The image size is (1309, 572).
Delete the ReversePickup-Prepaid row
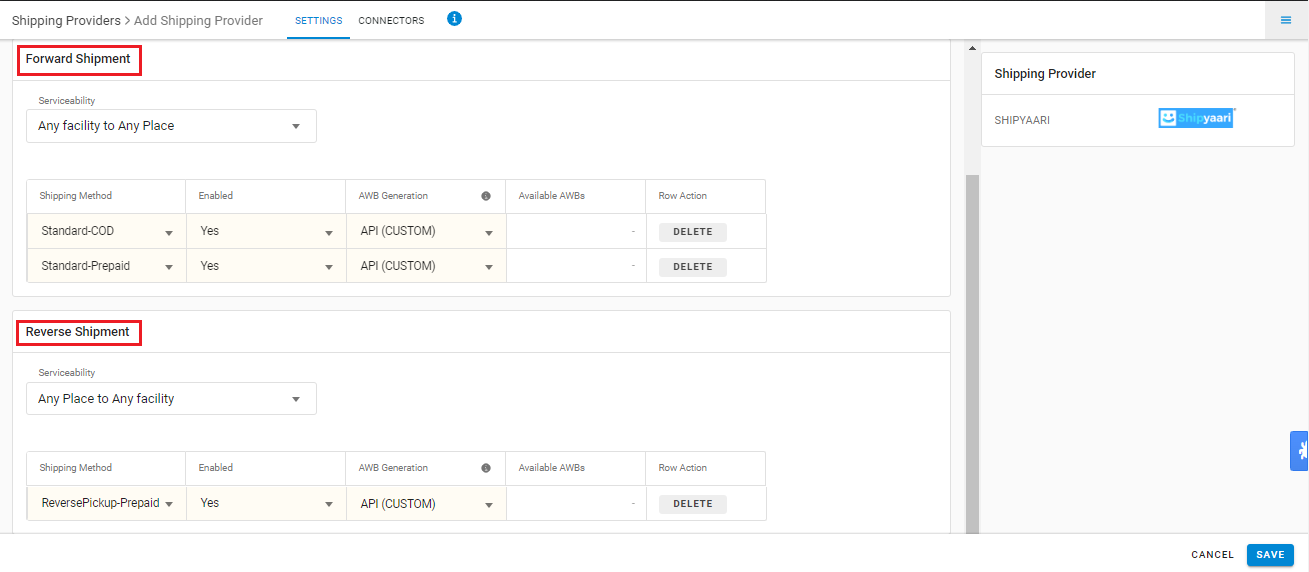693,504
